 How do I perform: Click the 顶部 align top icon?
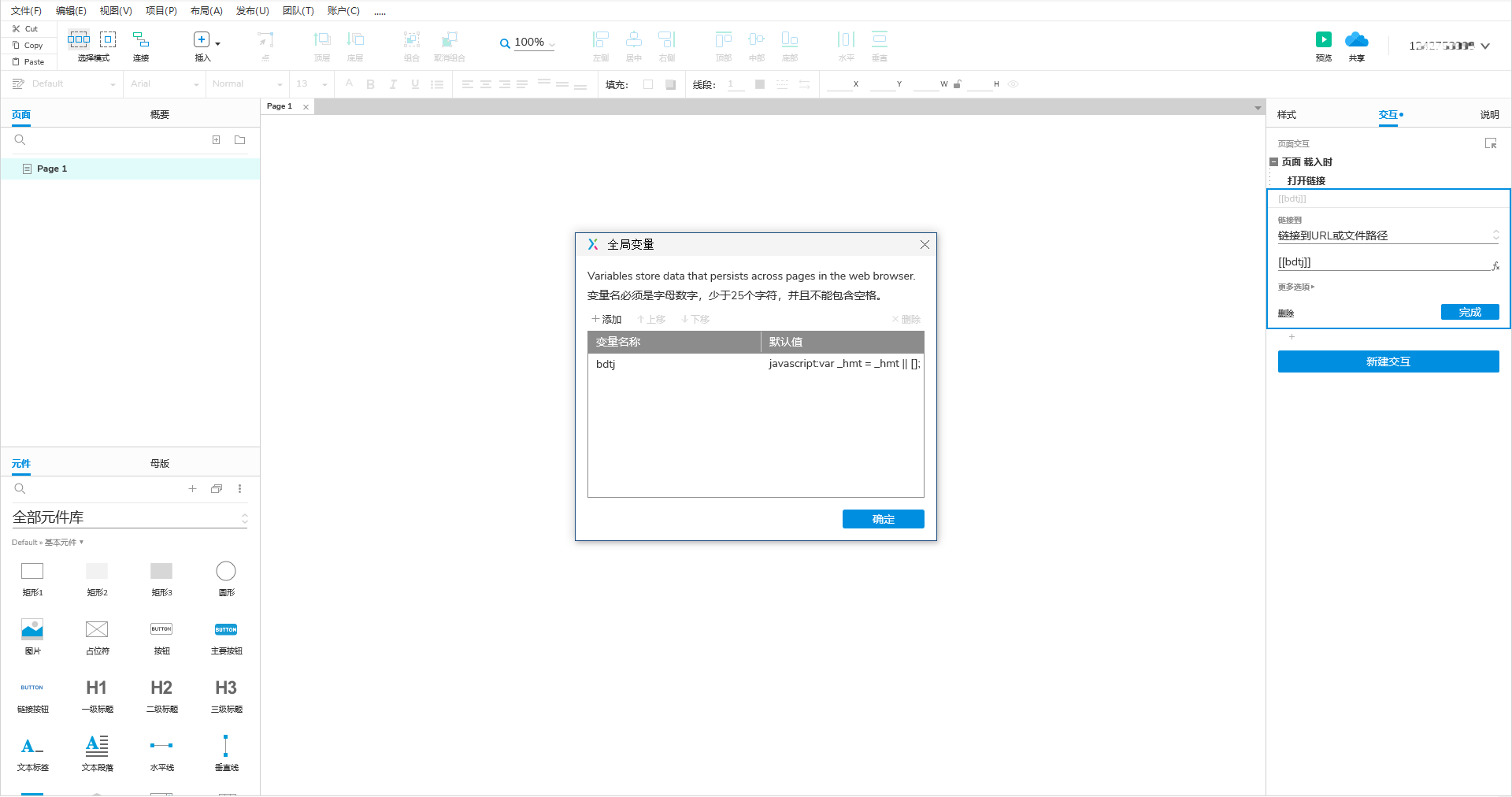click(x=724, y=39)
